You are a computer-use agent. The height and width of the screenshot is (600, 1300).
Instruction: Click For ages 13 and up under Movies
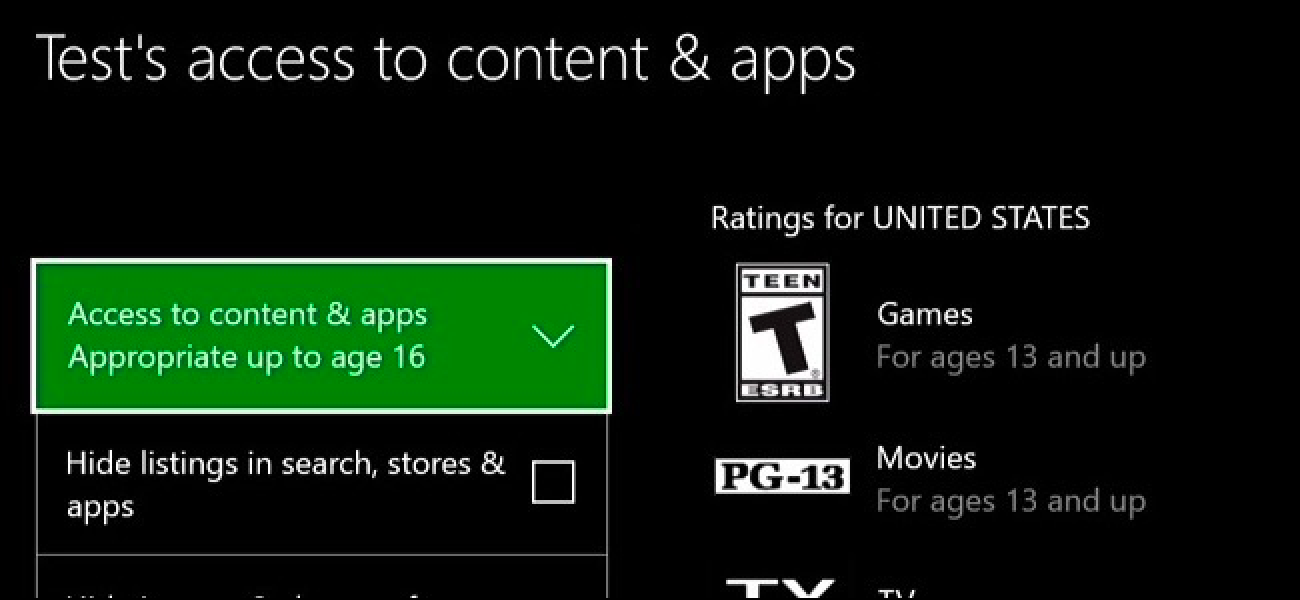[1011, 501]
